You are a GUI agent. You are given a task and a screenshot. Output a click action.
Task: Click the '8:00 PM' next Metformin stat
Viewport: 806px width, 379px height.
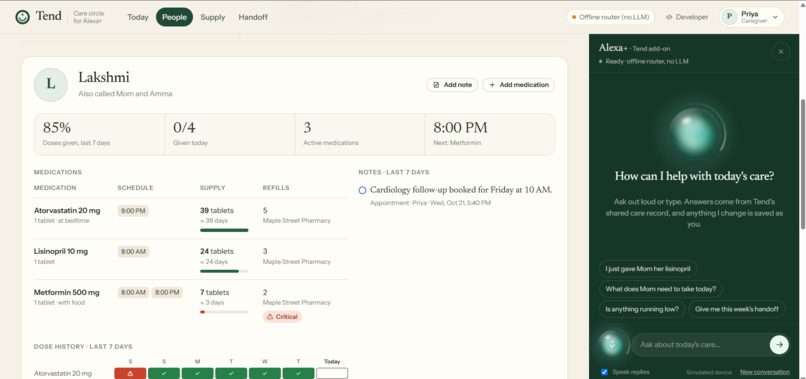point(461,128)
